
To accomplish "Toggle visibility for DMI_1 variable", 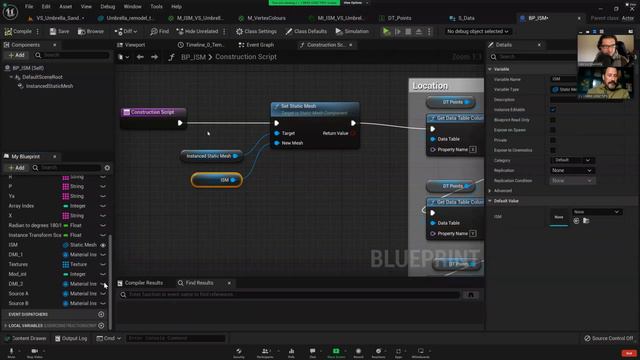I will pyautogui.click(x=103, y=255).
